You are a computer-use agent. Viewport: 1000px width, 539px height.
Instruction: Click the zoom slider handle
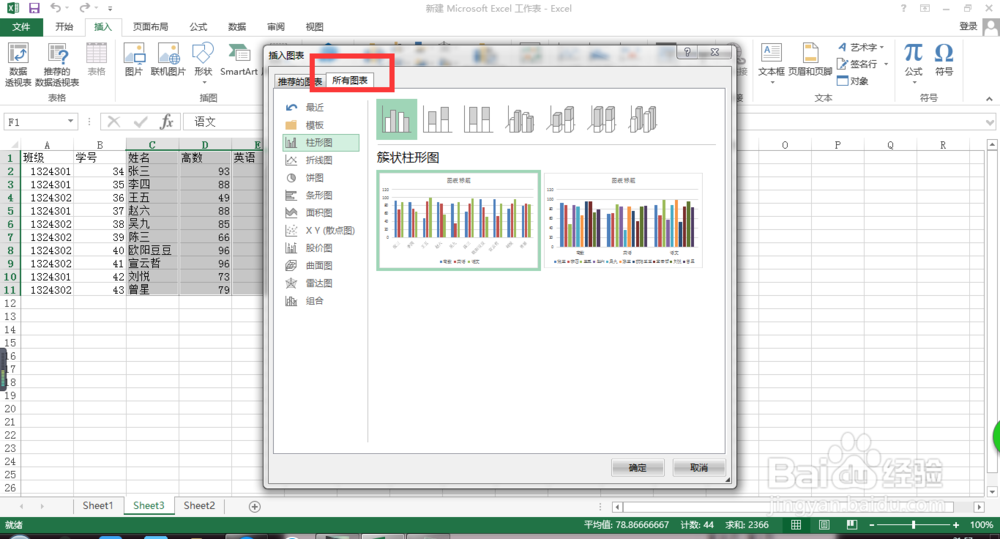tap(913, 525)
